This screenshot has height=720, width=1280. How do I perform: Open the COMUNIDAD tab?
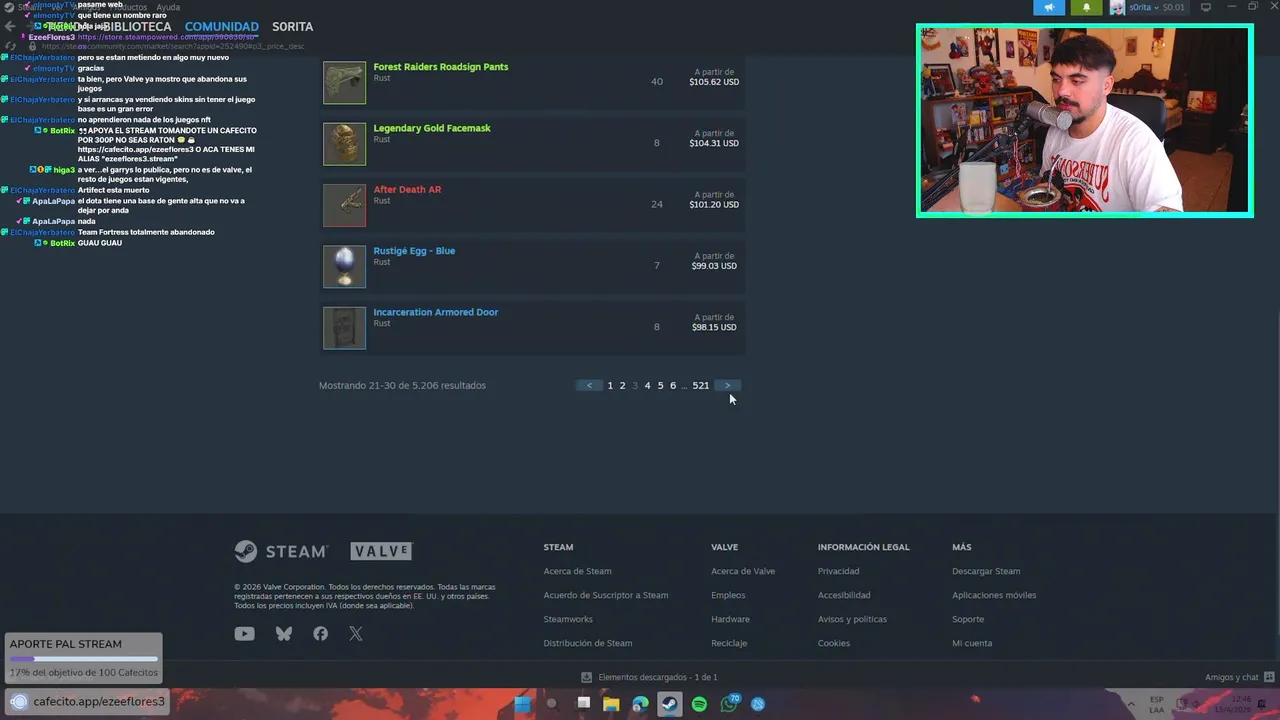[221, 27]
